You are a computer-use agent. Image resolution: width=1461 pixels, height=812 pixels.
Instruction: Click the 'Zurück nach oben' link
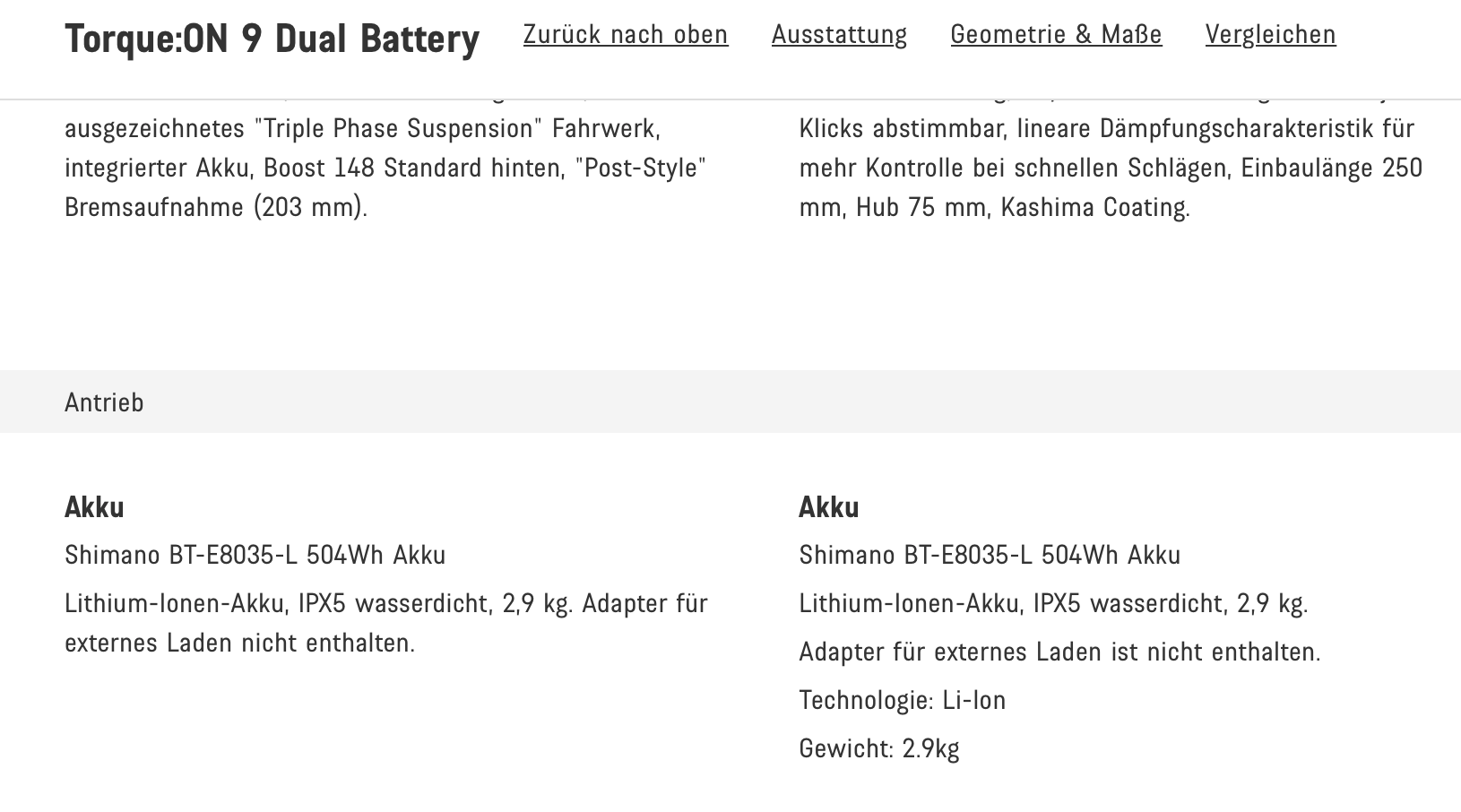tap(625, 35)
